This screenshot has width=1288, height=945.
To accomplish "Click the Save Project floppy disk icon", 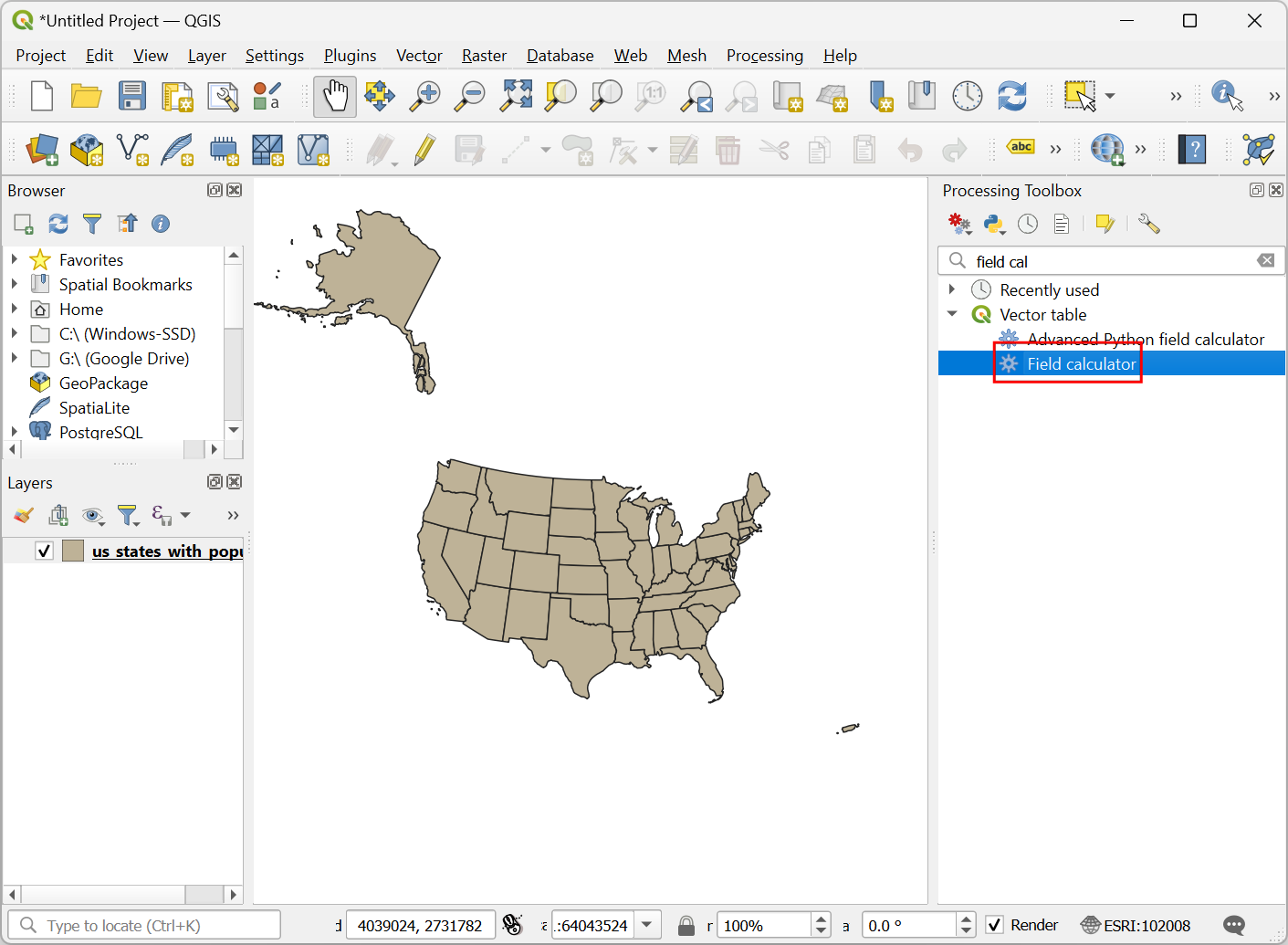I will (132, 96).
